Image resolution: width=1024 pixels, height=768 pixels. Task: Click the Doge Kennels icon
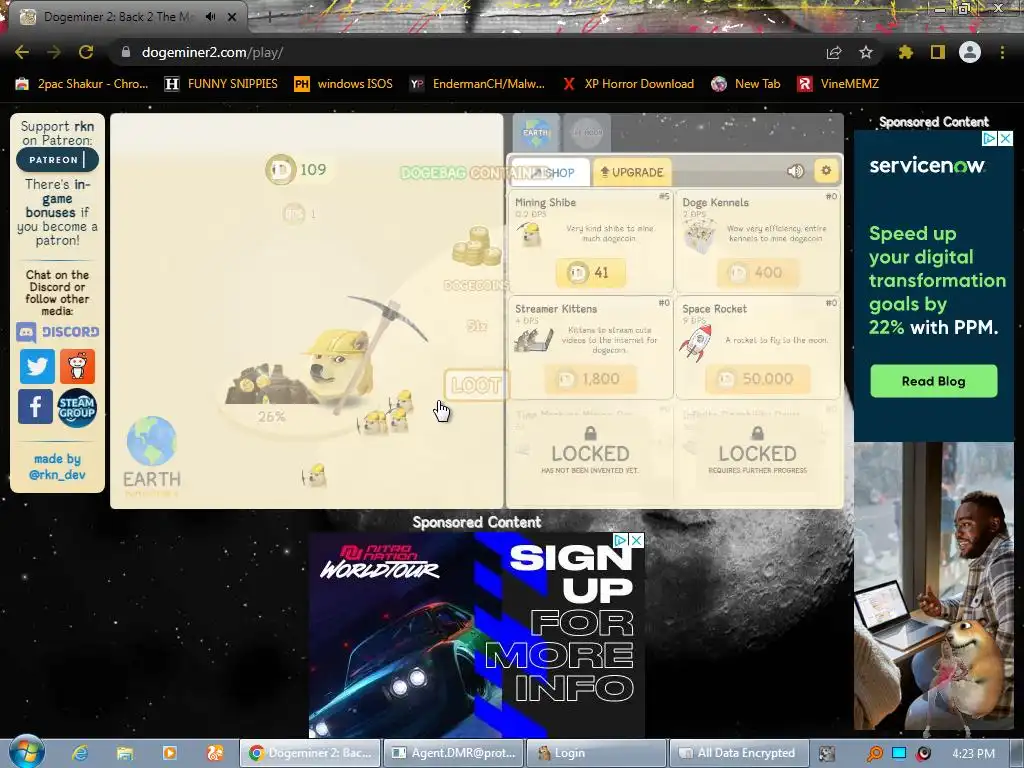(698, 235)
